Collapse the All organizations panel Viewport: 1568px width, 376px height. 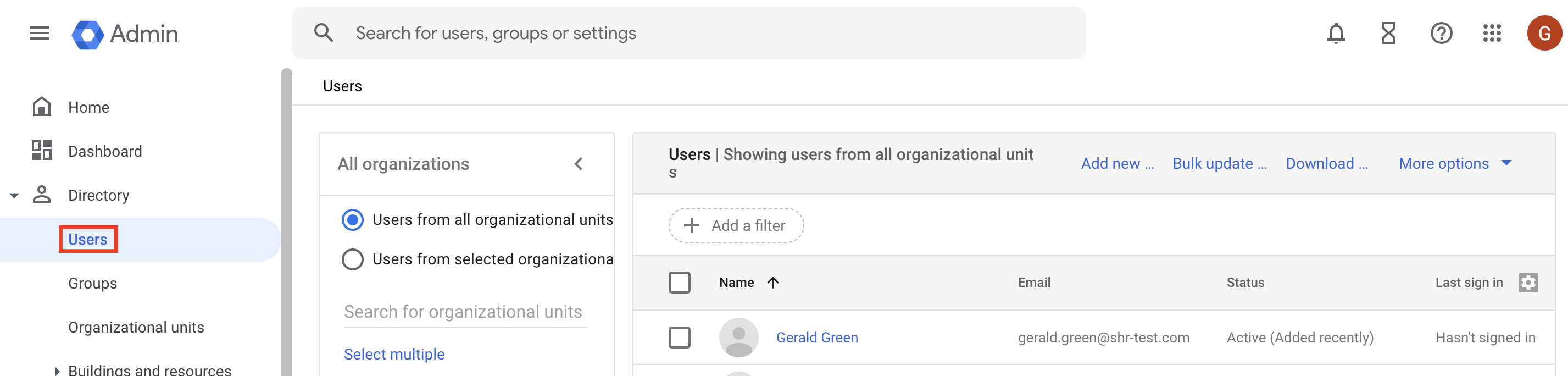tap(579, 164)
